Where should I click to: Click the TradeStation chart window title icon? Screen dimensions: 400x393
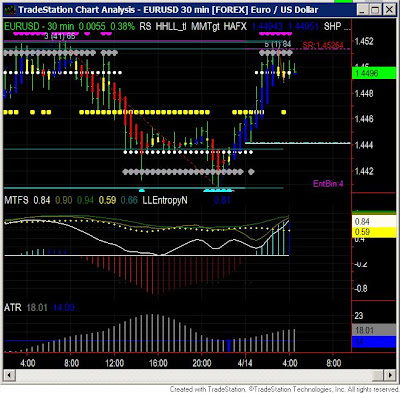tap(9, 9)
